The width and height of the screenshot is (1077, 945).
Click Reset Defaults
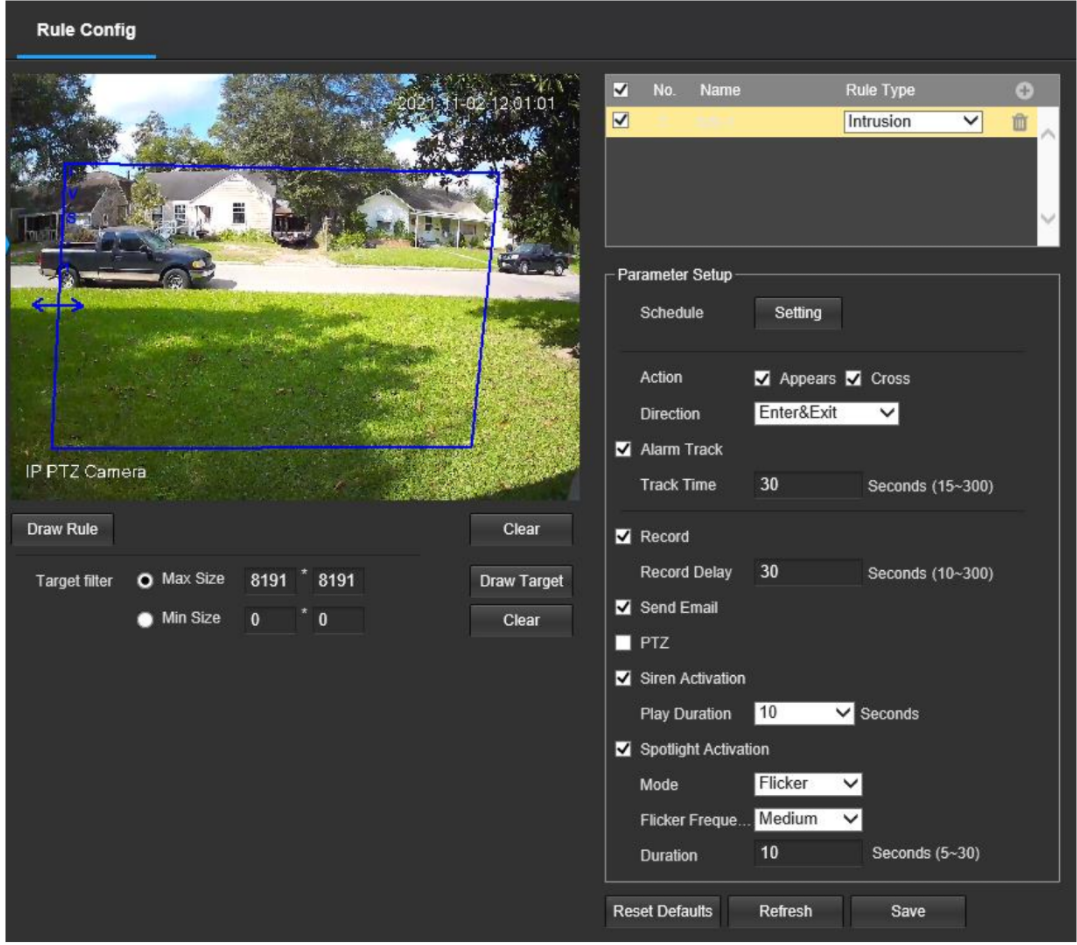tap(663, 911)
